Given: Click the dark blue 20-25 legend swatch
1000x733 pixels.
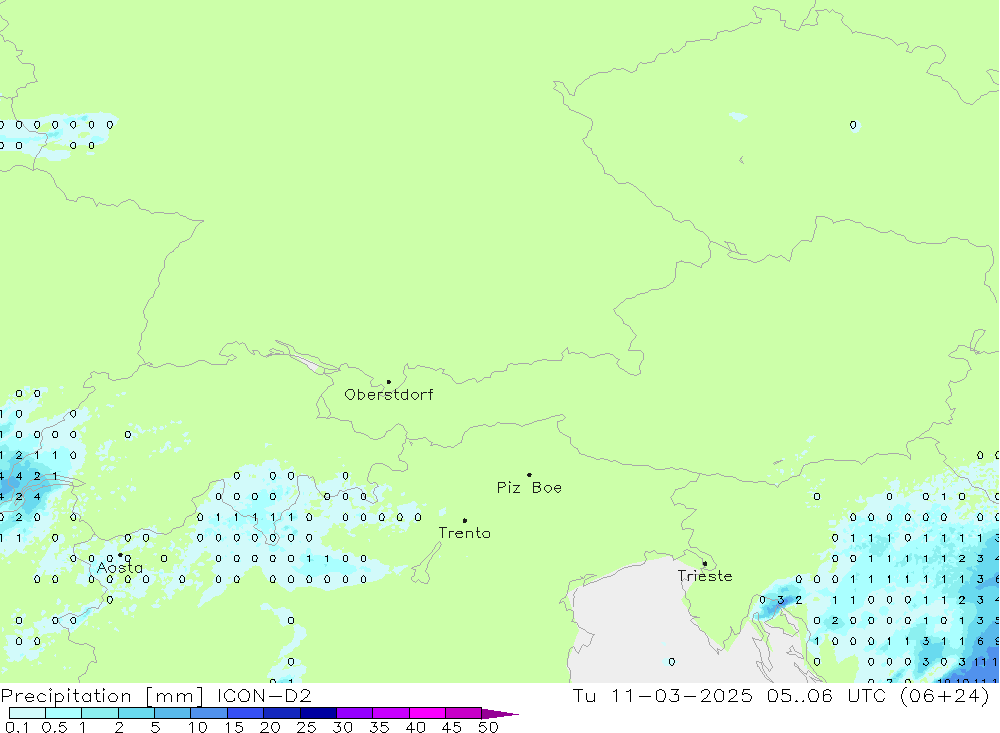Looking at the screenshot, I should click(x=281, y=713).
